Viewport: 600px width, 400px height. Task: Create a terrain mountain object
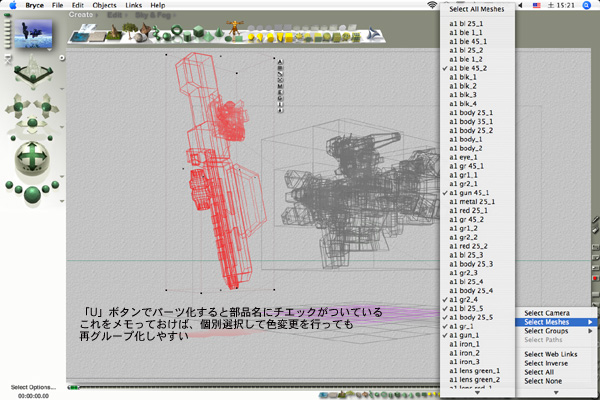pos(113,33)
